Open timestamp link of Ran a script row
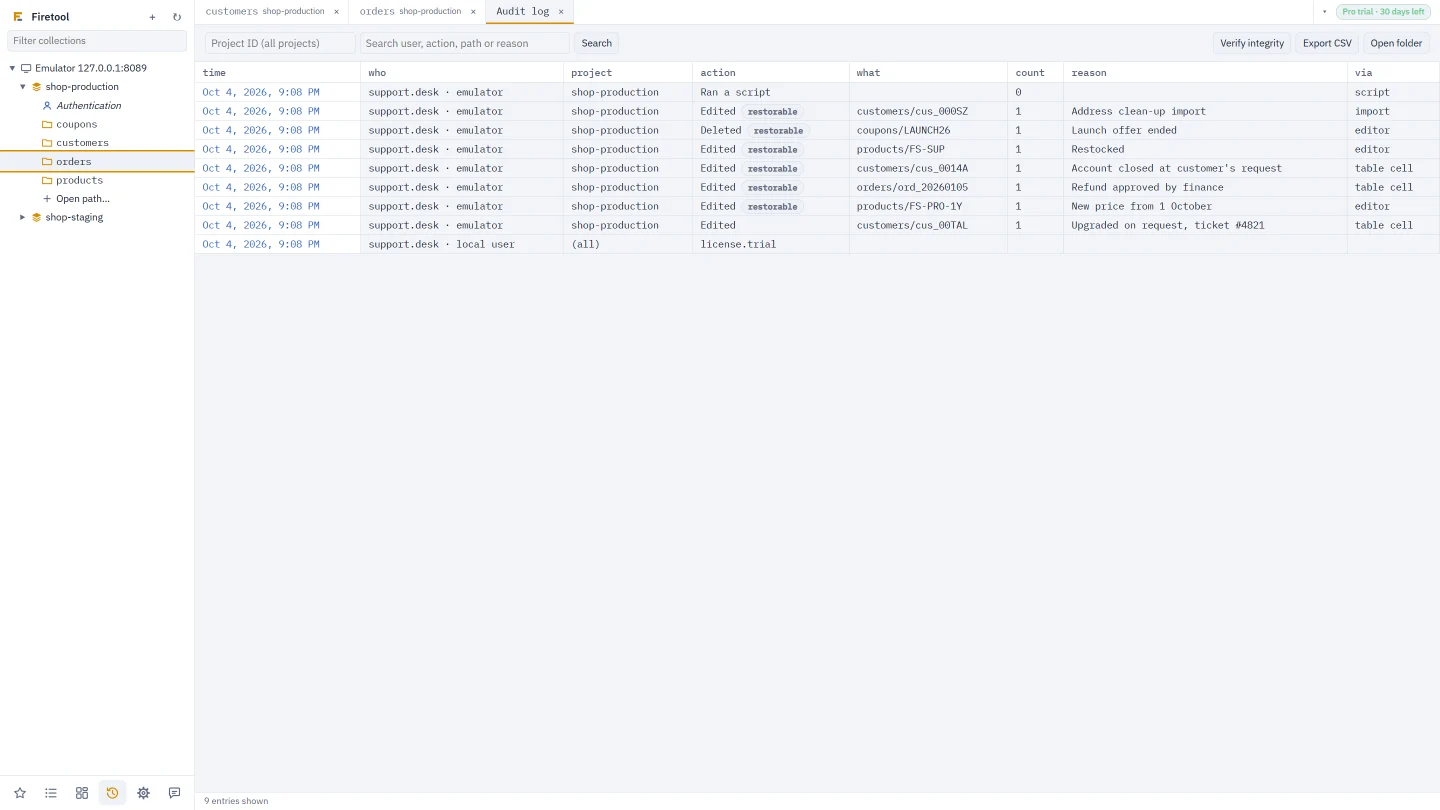Image resolution: width=1440 pixels, height=810 pixels. tap(261, 92)
